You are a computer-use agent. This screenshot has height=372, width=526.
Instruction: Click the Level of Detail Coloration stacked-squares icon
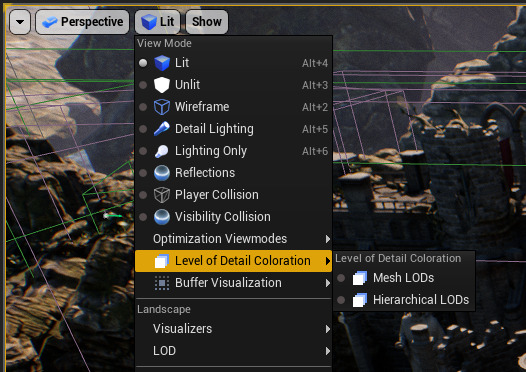pyautogui.click(x=162, y=261)
